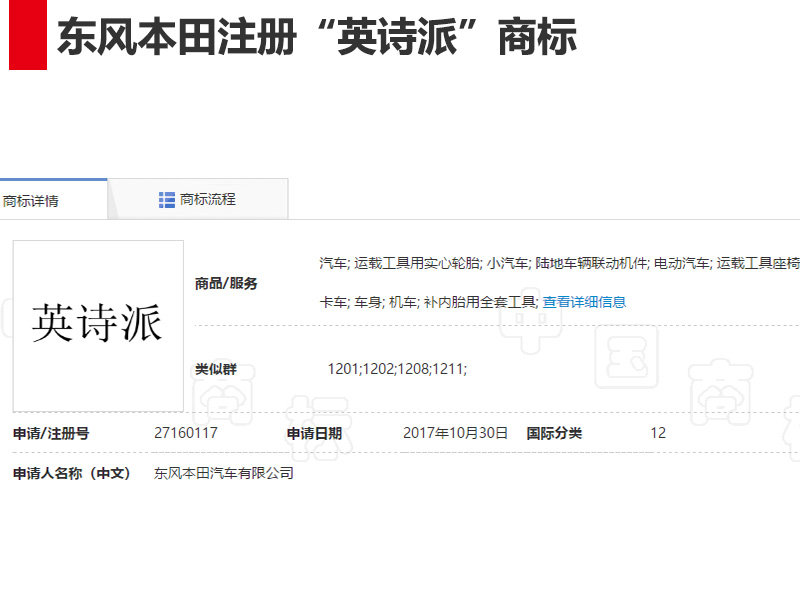The height and width of the screenshot is (600, 800).
Task: Click the 申请人名称（中文） label
Action: click(72, 473)
